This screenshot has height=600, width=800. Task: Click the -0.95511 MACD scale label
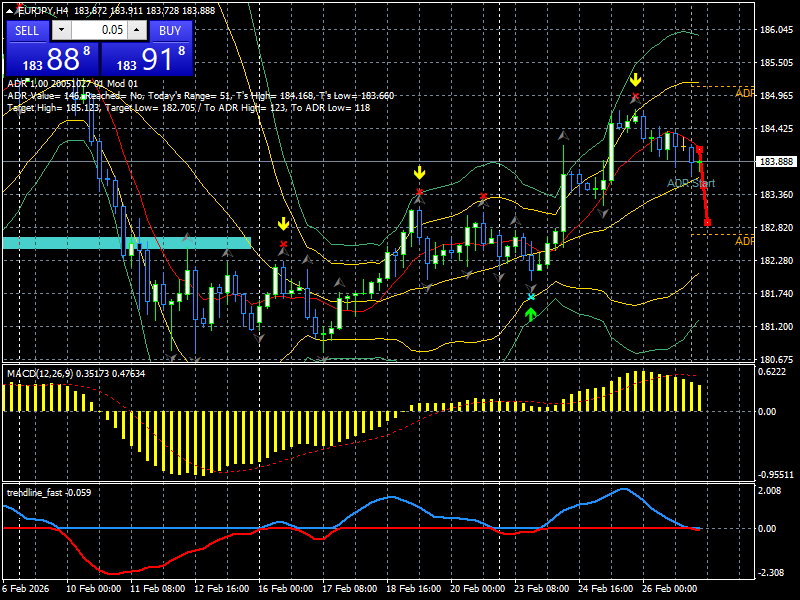[x=776, y=475]
